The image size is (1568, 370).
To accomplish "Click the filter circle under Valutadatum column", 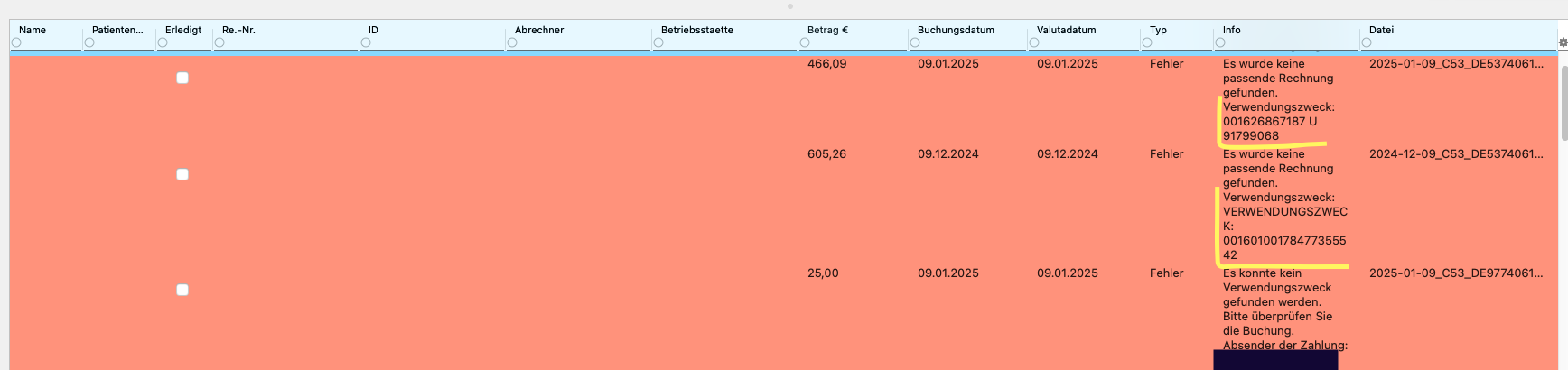I will pyautogui.click(x=1034, y=42).
